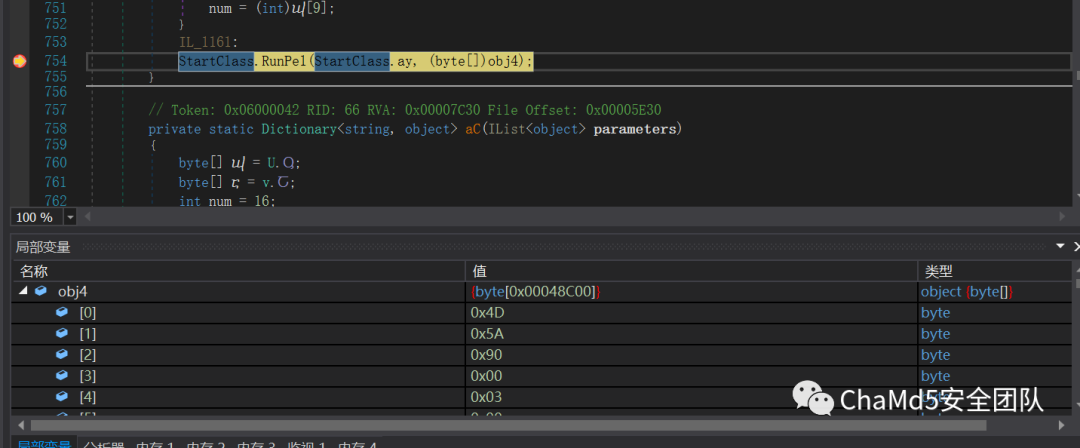This screenshot has width=1080, height=448.
Task: Switch to the 内存 3 tab
Action: tap(256, 445)
